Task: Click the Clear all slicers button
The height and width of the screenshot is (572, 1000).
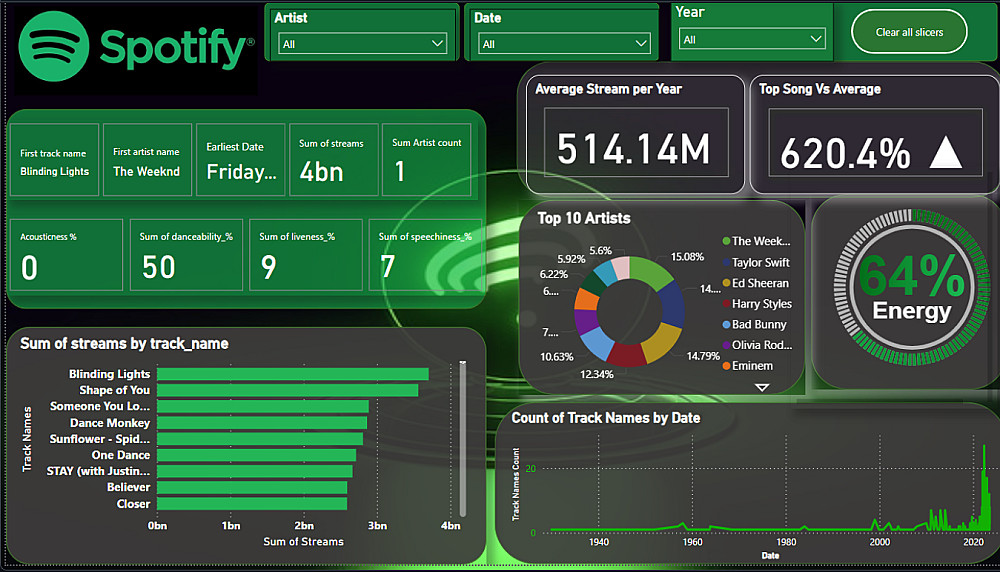Action: [x=909, y=32]
